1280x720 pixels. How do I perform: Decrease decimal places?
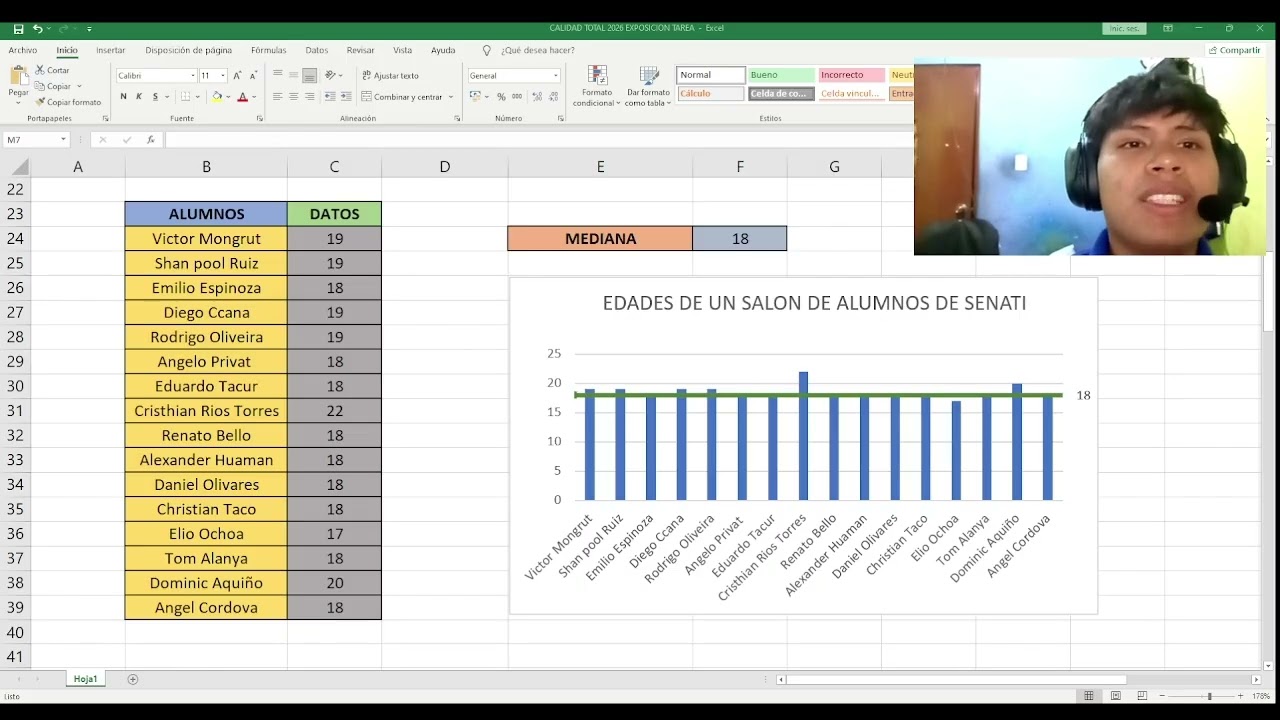pyautogui.click(x=553, y=97)
